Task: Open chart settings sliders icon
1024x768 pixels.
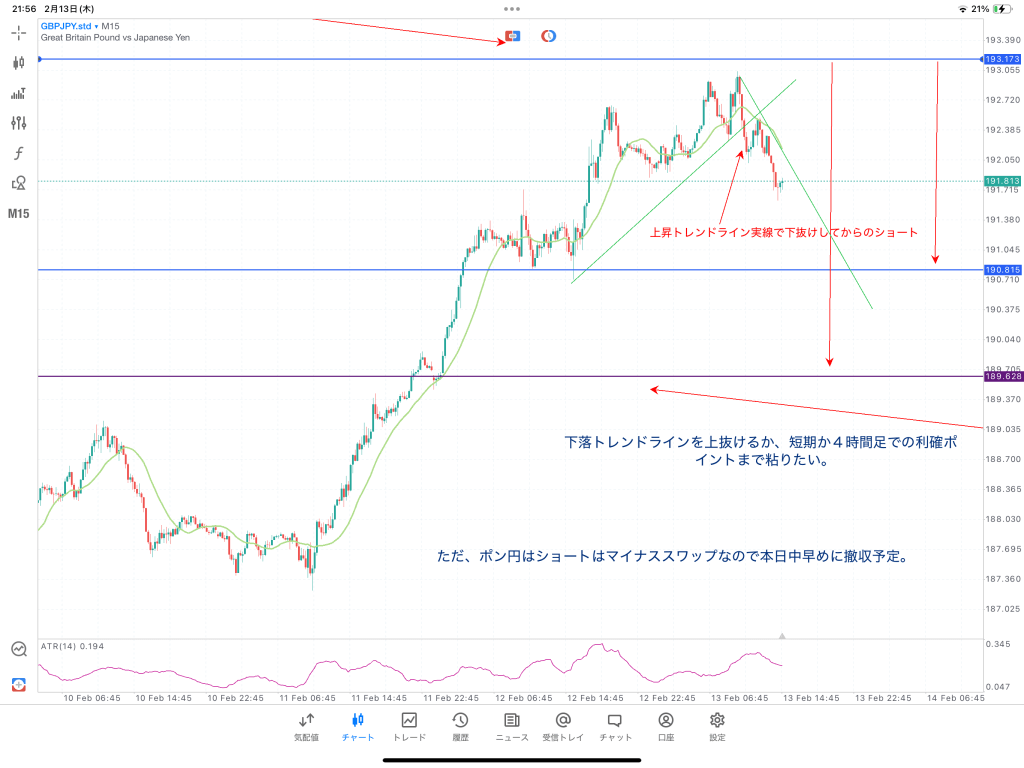Action: coord(18,123)
